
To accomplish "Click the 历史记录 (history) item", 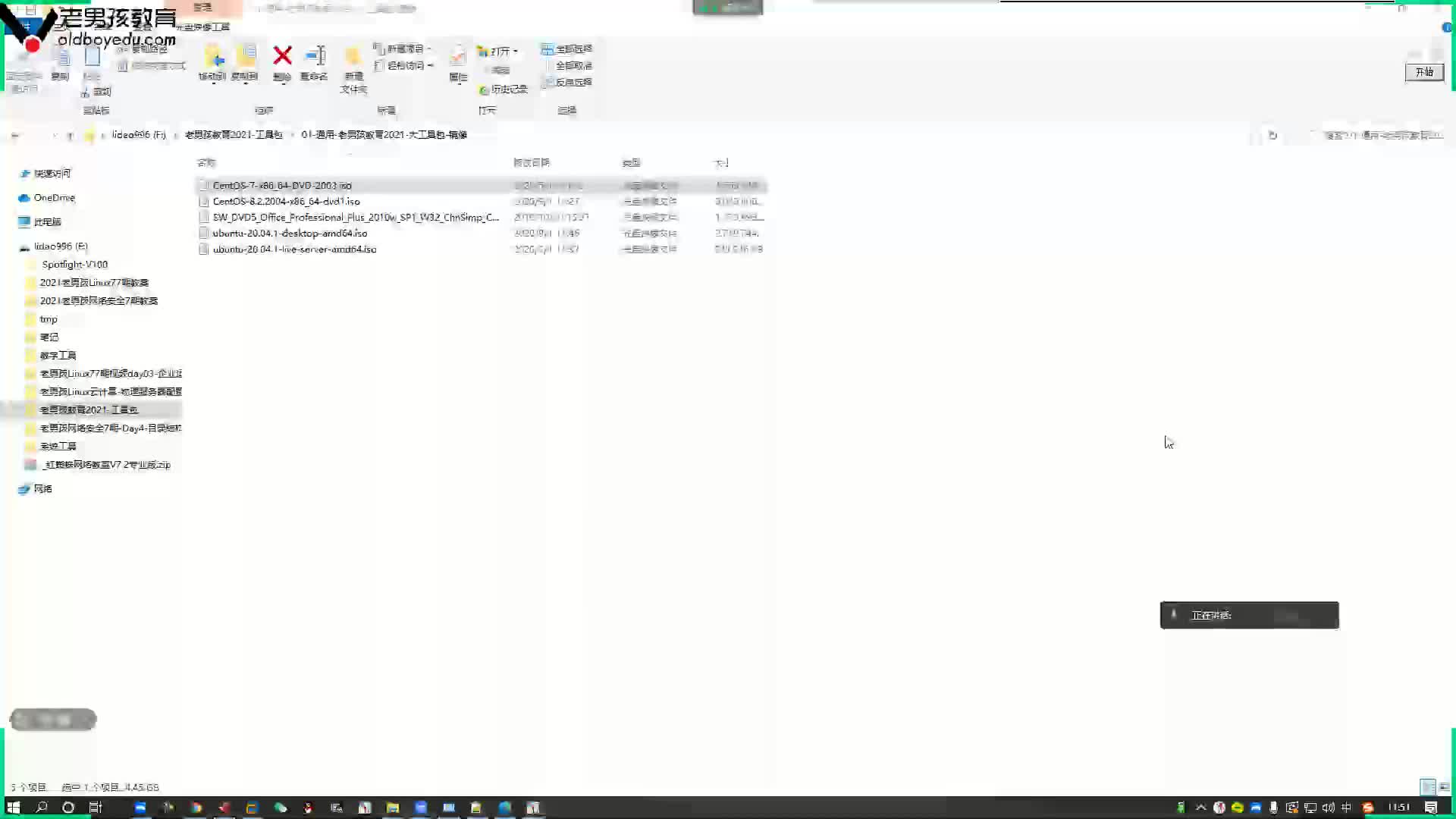I will [x=504, y=89].
